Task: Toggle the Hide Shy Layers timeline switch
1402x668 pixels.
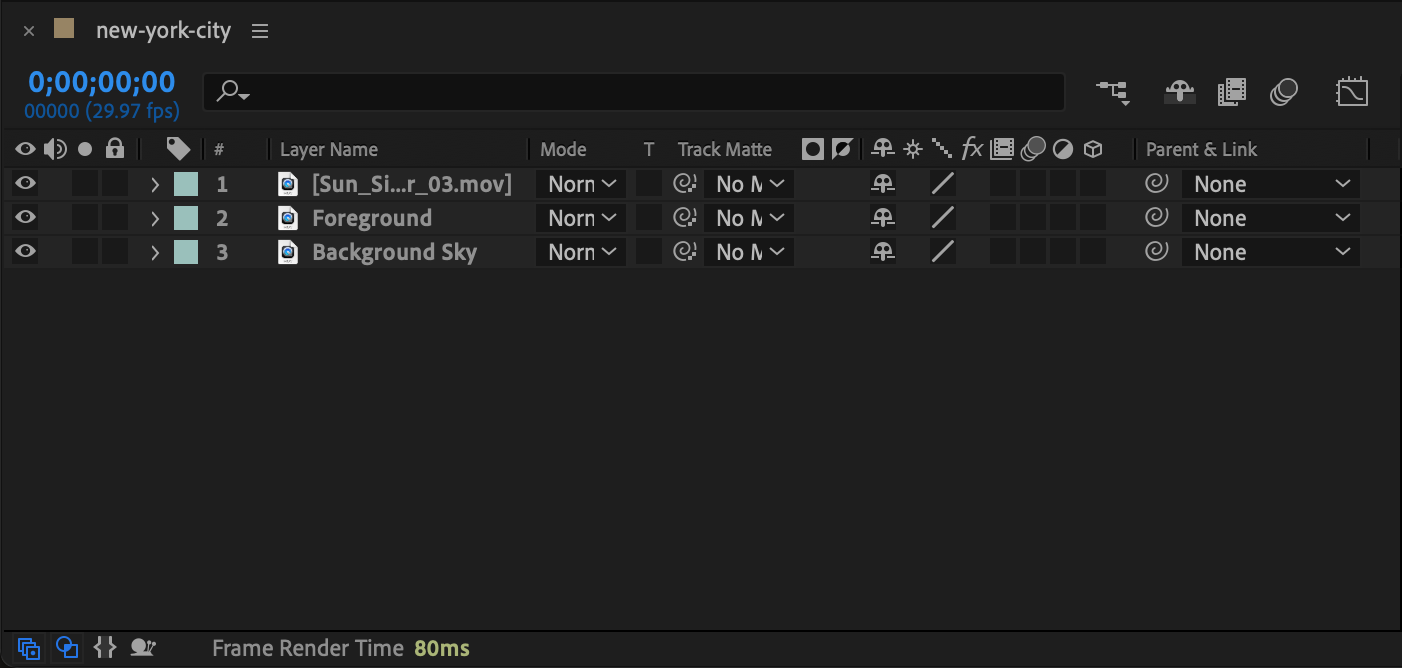Action: [x=1180, y=92]
